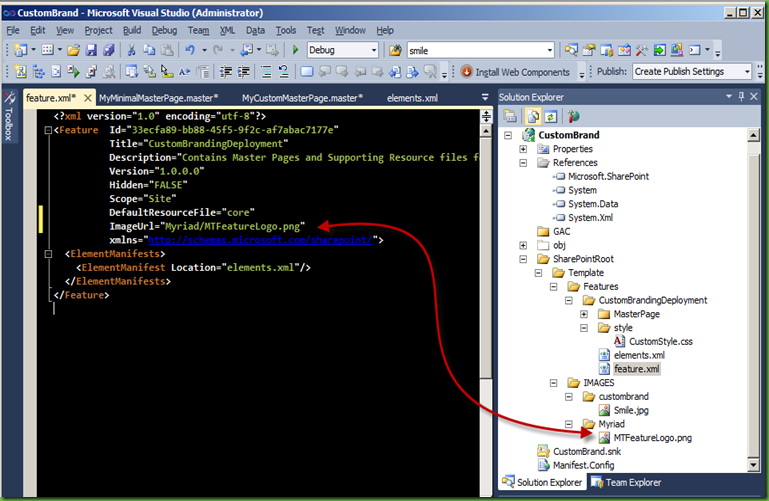Open the XML menu
The width and height of the screenshot is (769, 501).
point(227,30)
